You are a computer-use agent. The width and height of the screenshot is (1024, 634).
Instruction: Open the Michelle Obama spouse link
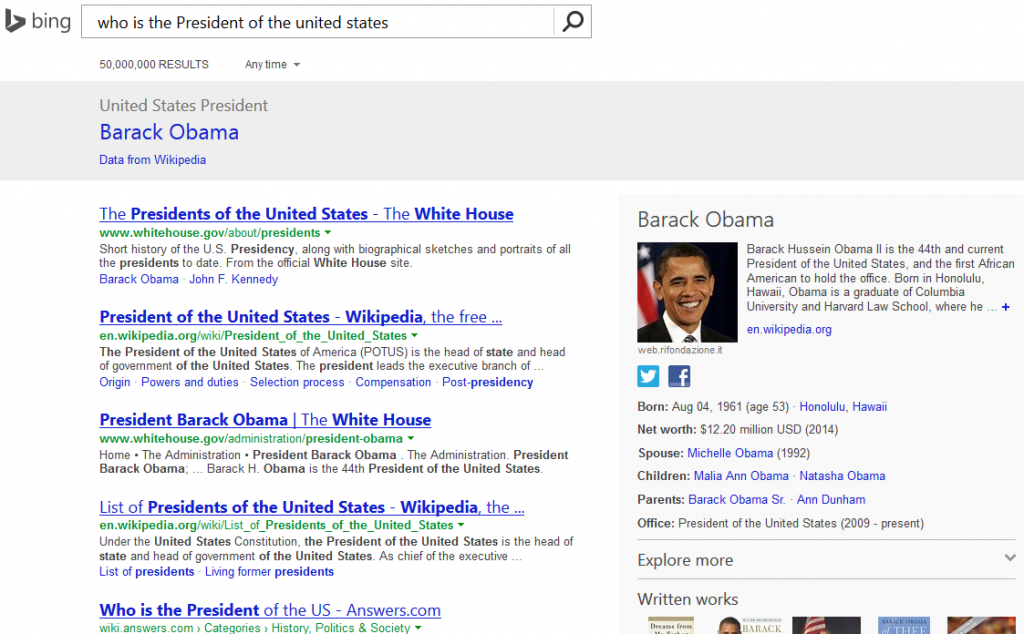[729, 453]
